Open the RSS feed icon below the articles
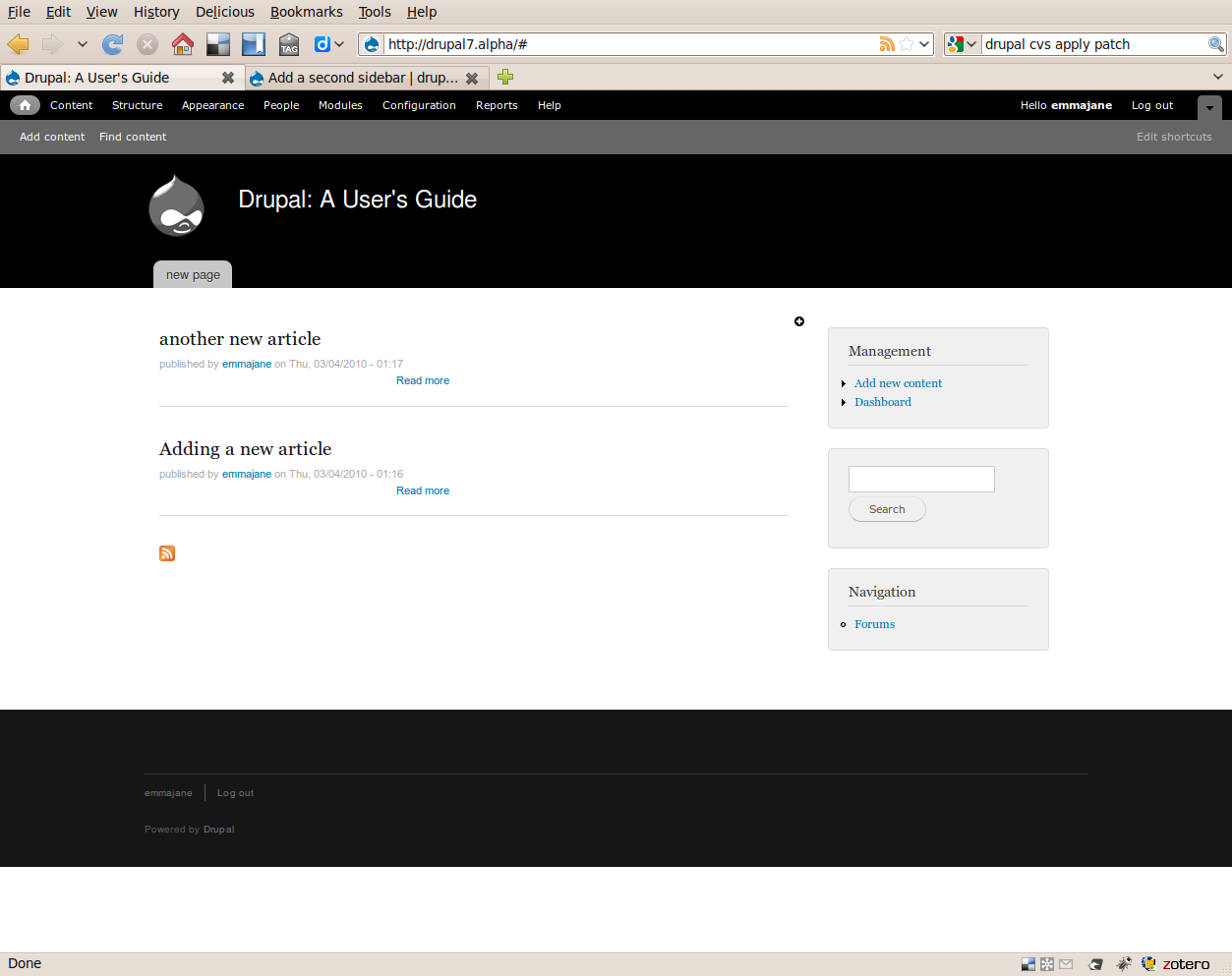Image resolution: width=1232 pixels, height=976 pixels. pyautogui.click(x=166, y=553)
